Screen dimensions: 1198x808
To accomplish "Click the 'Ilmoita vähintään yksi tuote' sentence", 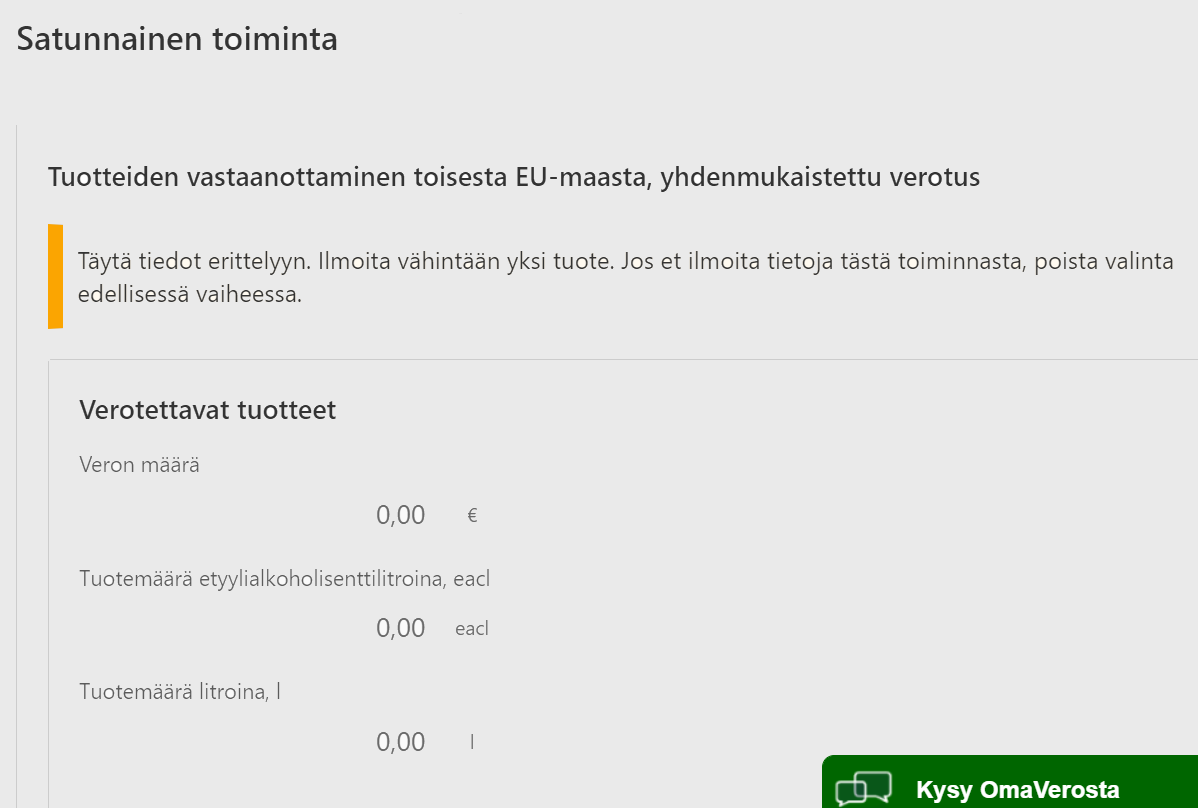I will pos(463,262).
